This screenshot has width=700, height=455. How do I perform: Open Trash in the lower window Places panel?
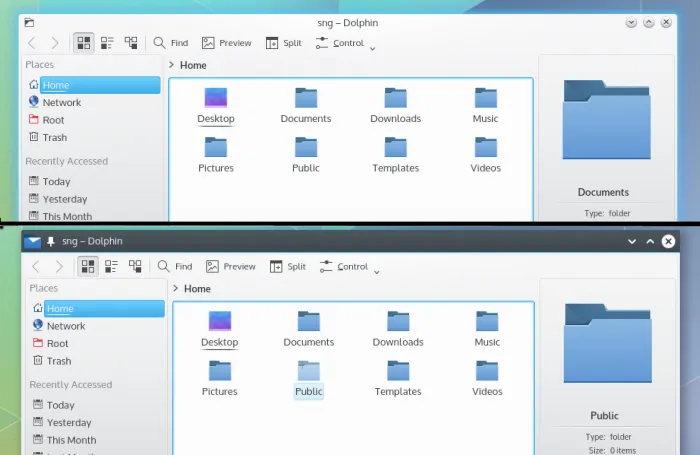58,361
